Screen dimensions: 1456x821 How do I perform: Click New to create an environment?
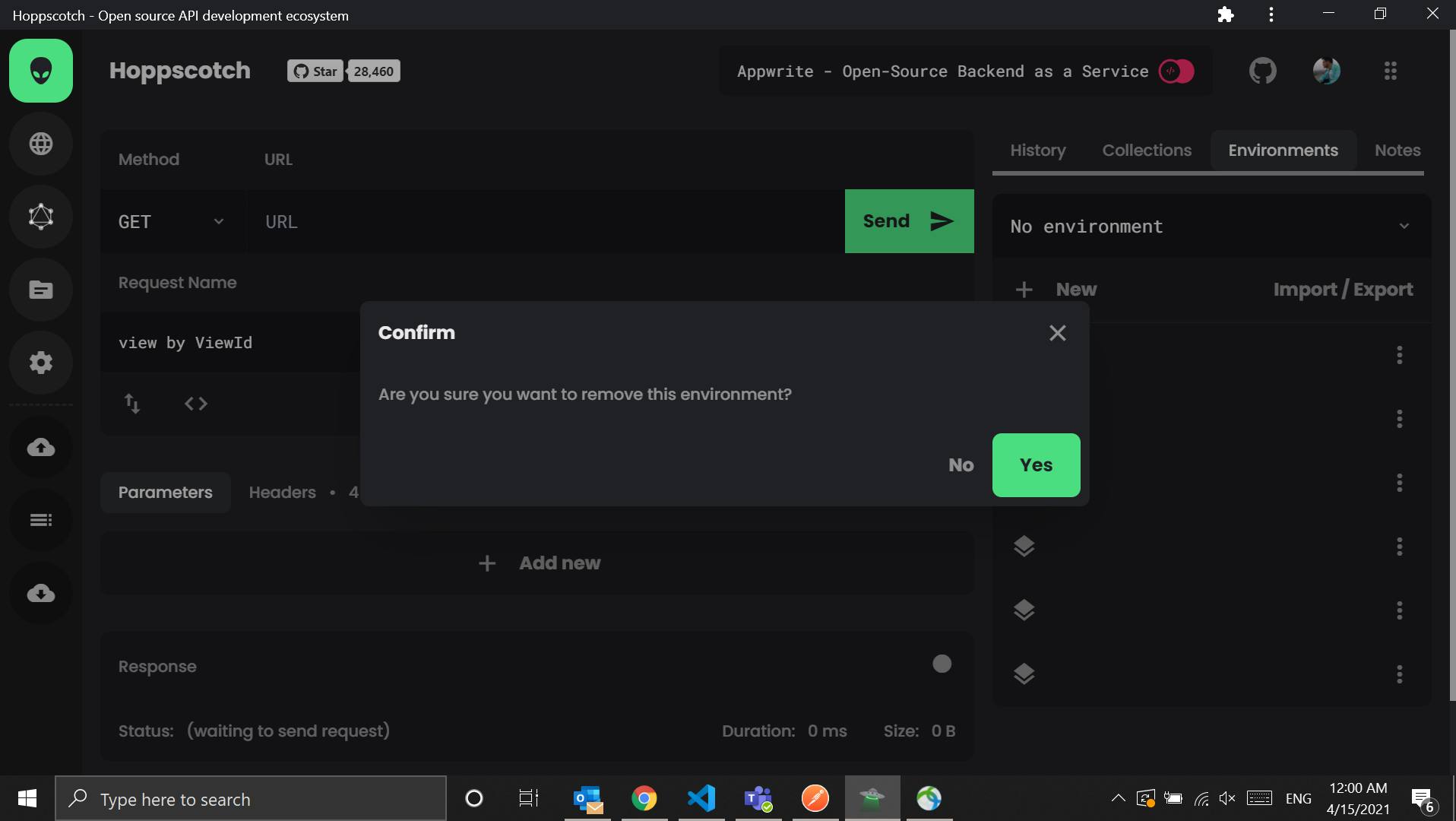pos(1057,290)
